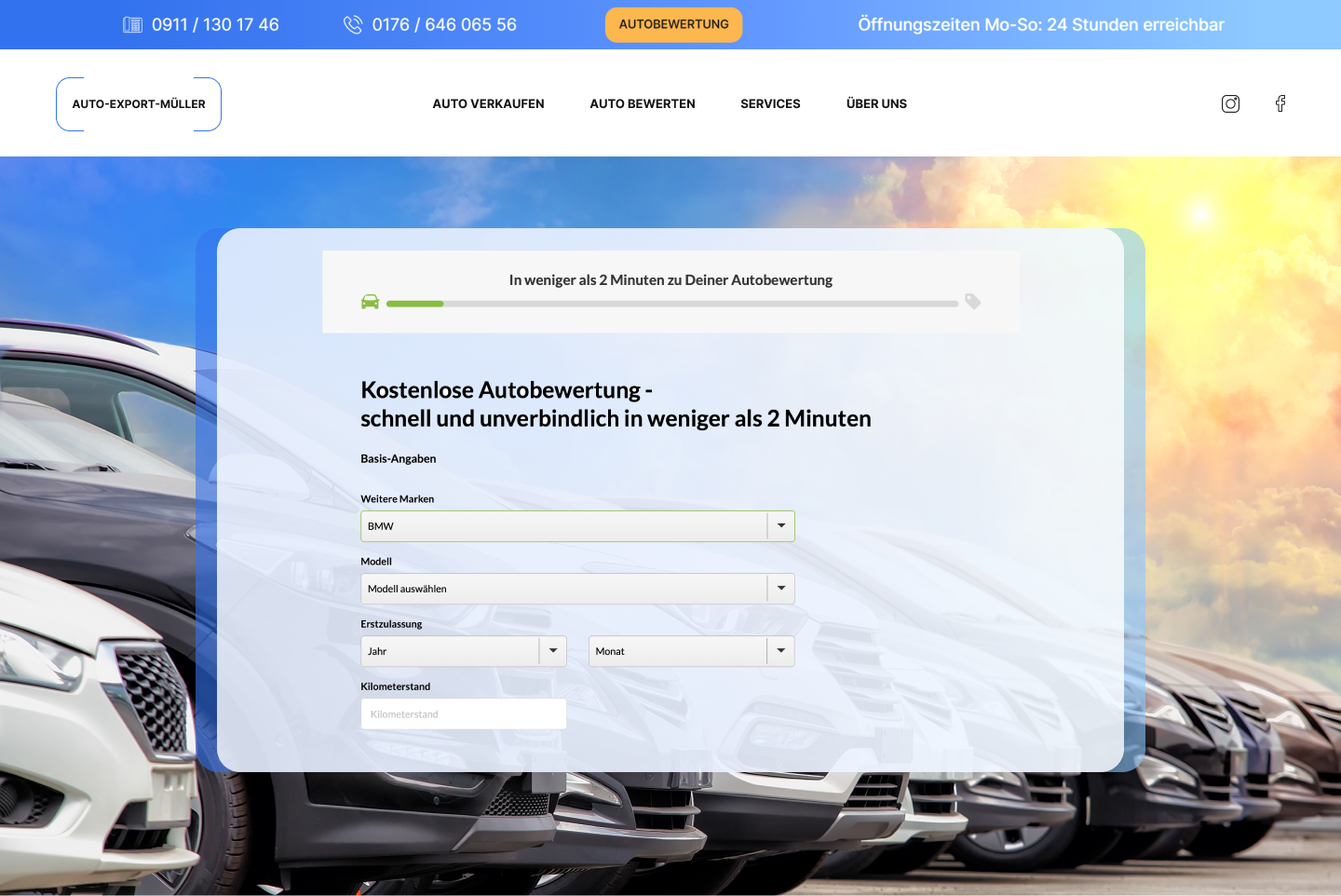Open the Auto Bewerten menu item
The image size is (1341, 896).
click(x=643, y=103)
